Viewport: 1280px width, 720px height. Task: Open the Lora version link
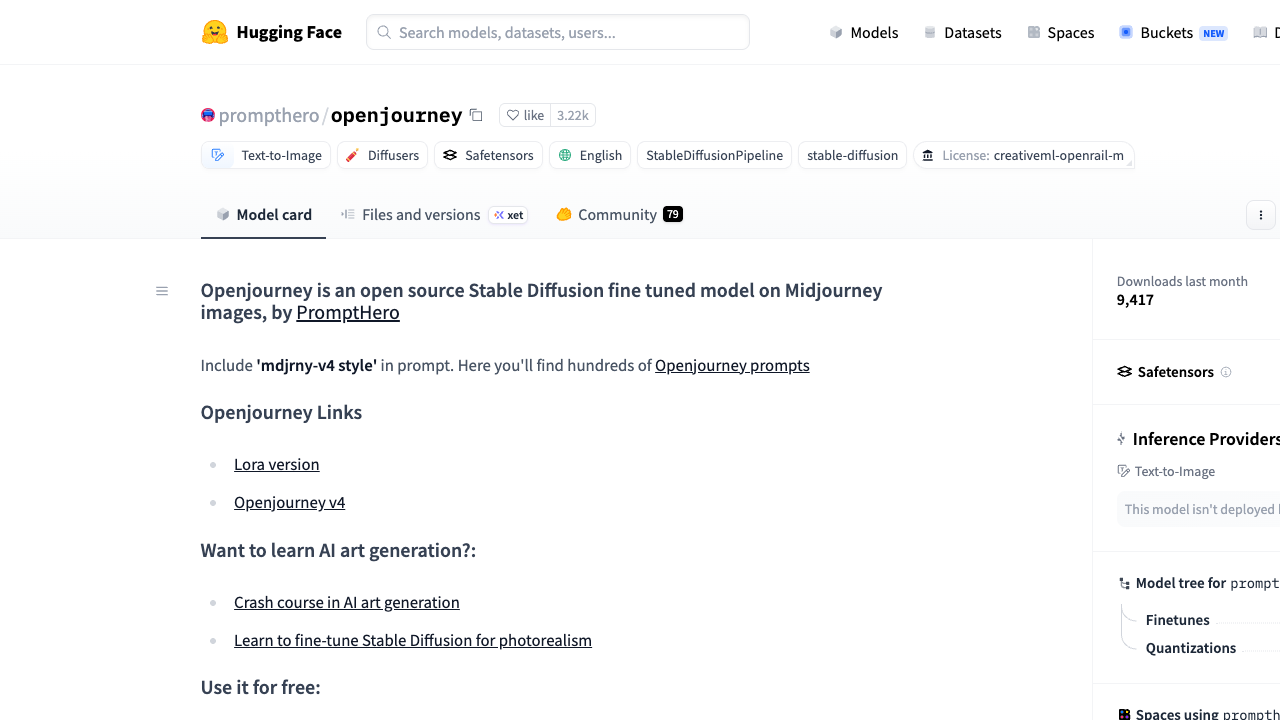(x=277, y=464)
